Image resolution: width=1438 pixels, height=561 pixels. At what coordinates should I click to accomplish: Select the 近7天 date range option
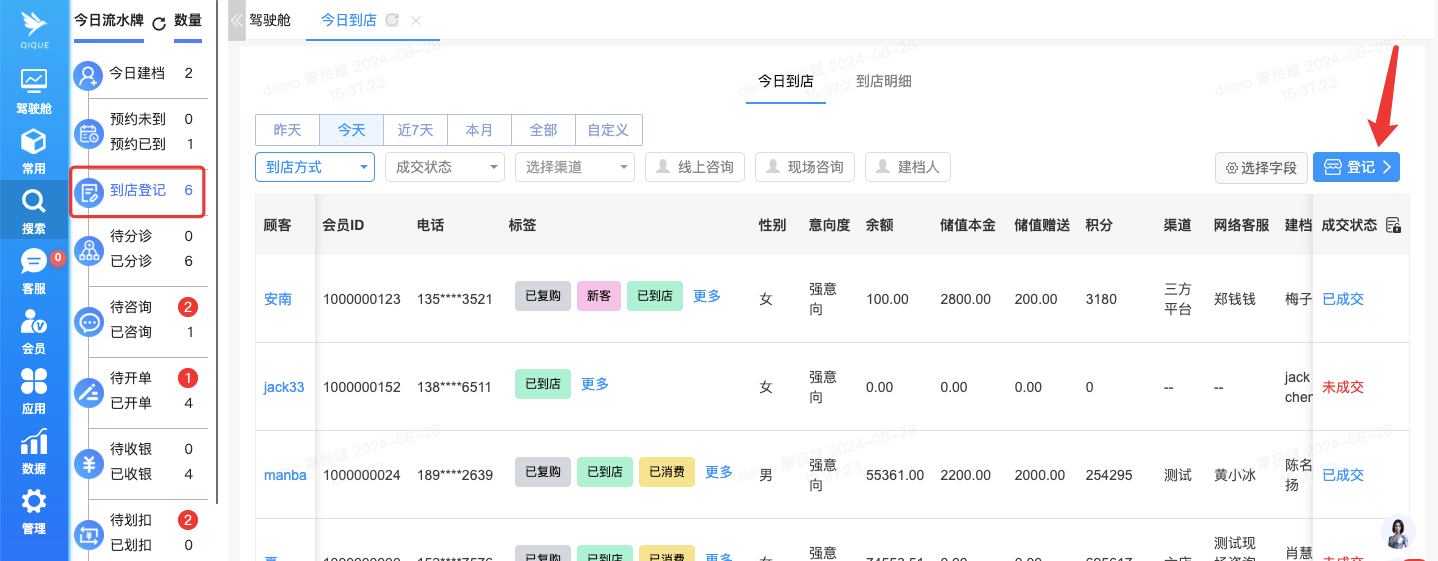click(415, 130)
